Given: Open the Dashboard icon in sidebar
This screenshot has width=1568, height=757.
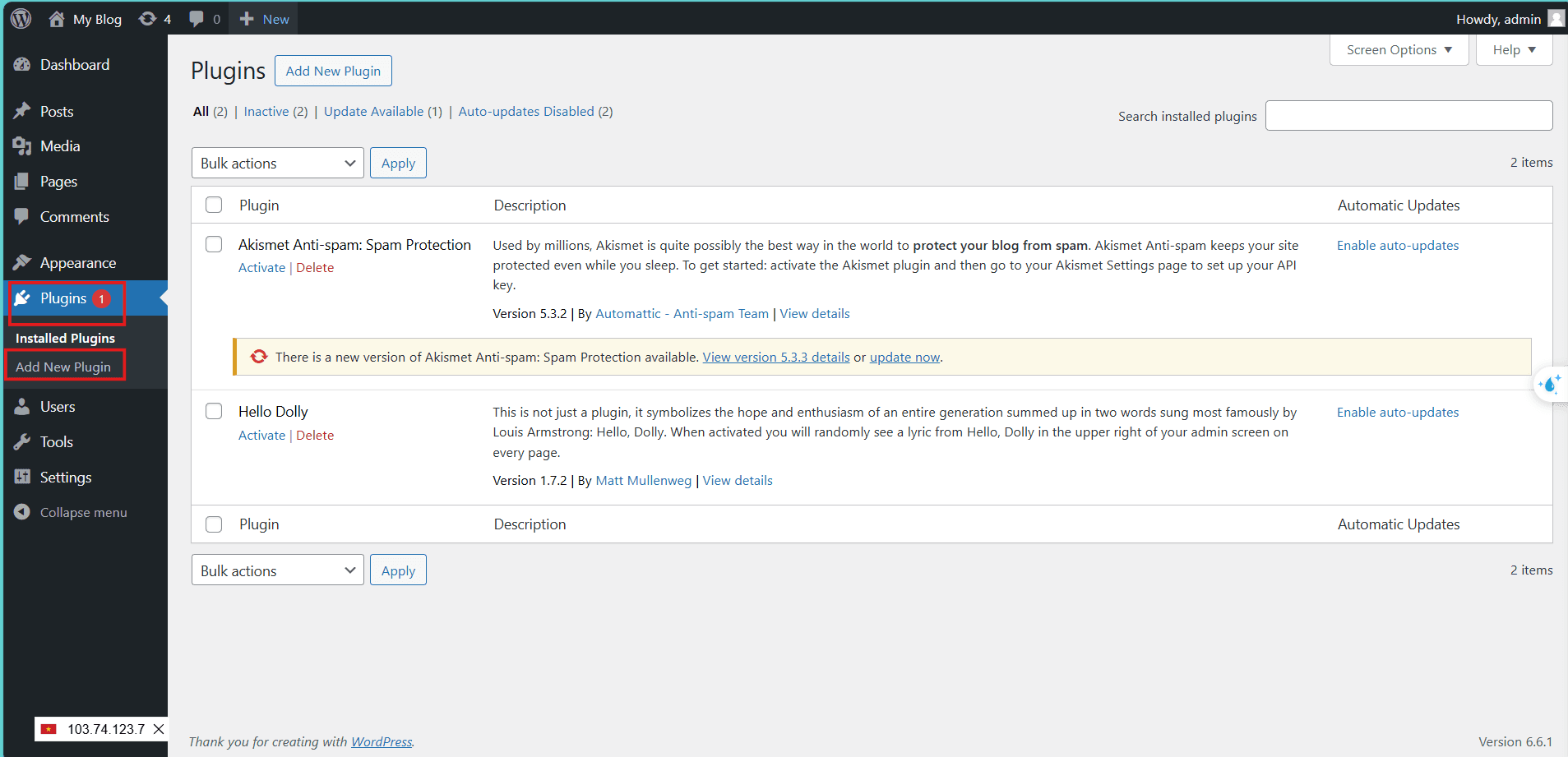Looking at the screenshot, I should (22, 64).
